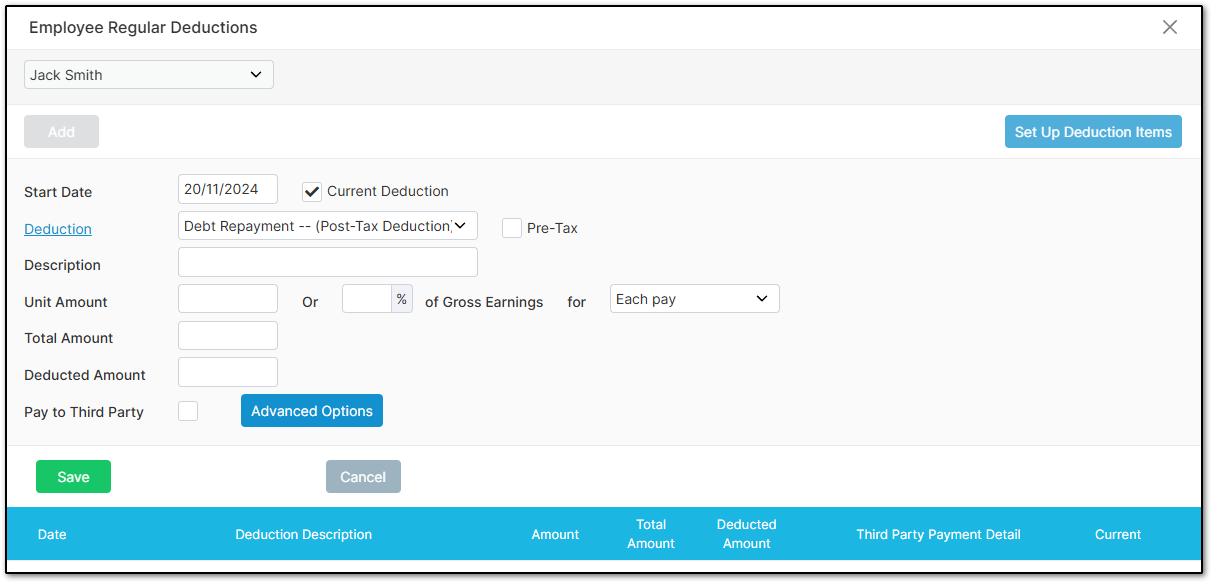The height and width of the screenshot is (583, 1212).
Task: Click the Description text field
Action: pyautogui.click(x=328, y=262)
